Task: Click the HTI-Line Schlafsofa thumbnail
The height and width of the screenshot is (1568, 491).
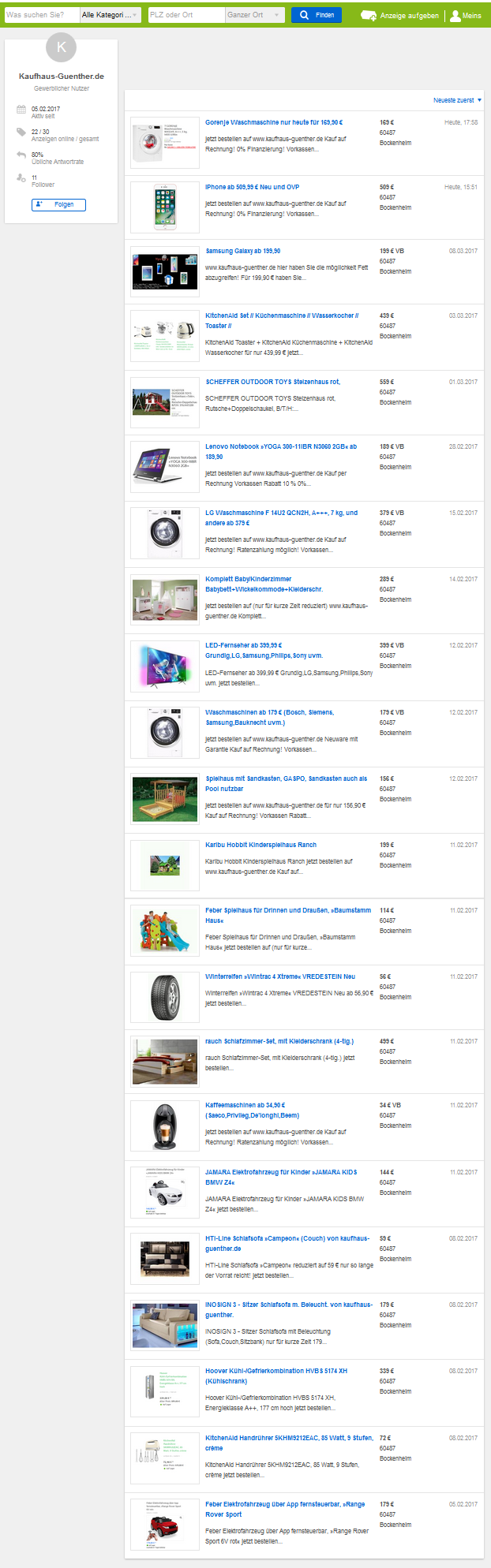Action: pos(165,1259)
